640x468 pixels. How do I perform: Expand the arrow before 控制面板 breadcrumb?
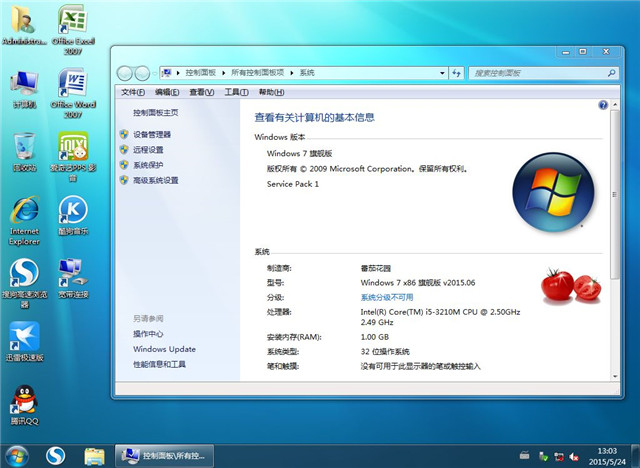178,73
